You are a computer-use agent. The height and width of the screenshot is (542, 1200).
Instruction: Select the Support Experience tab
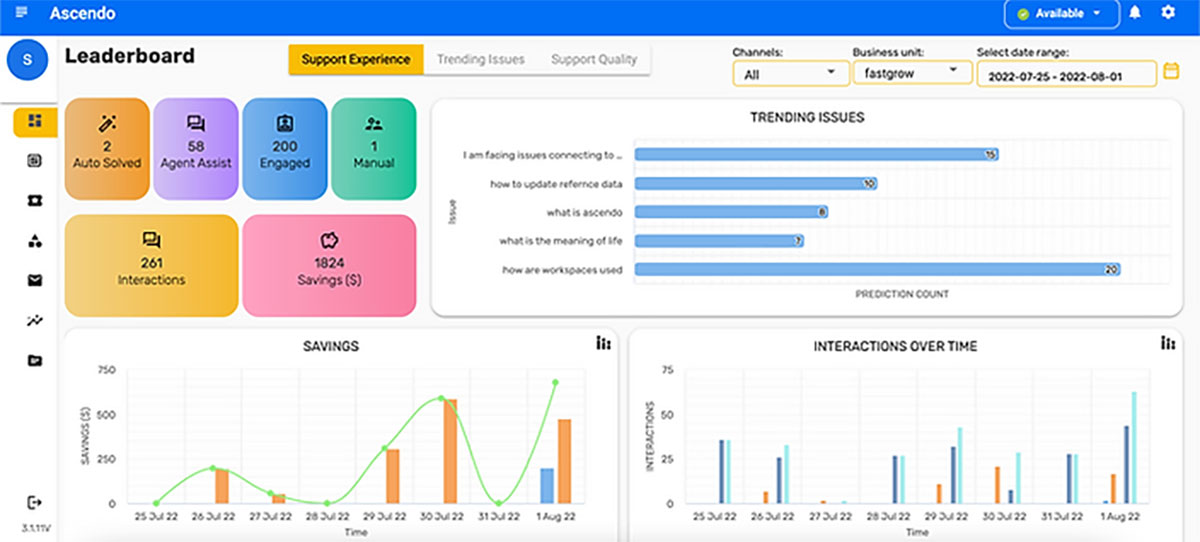(356, 59)
